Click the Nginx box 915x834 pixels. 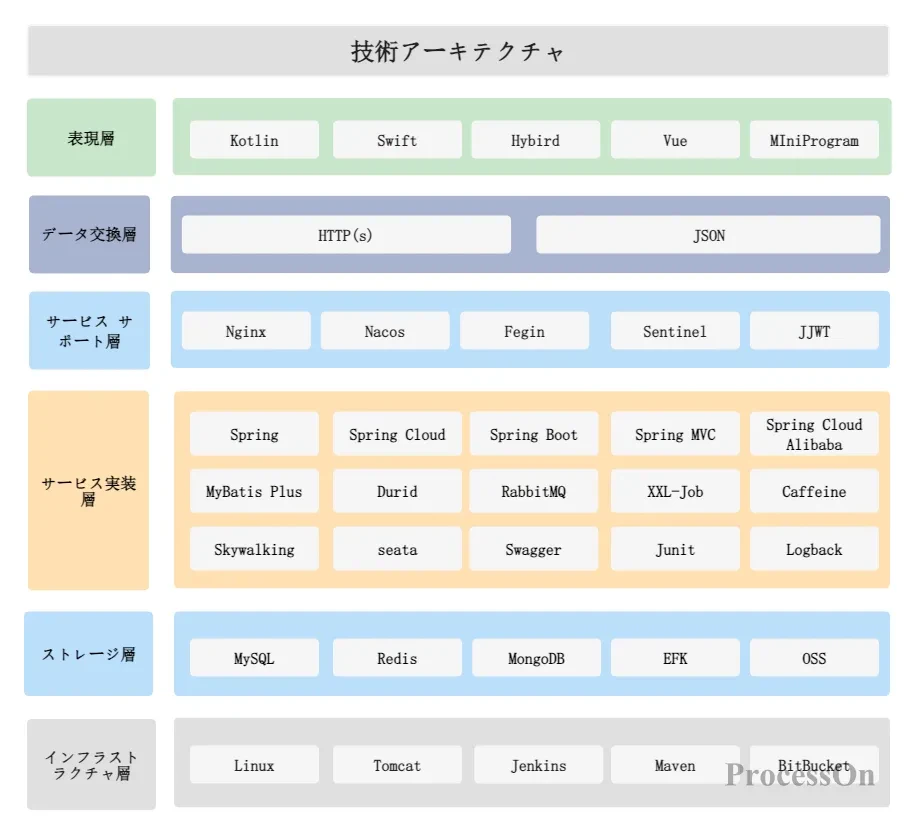pyautogui.click(x=245, y=331)
